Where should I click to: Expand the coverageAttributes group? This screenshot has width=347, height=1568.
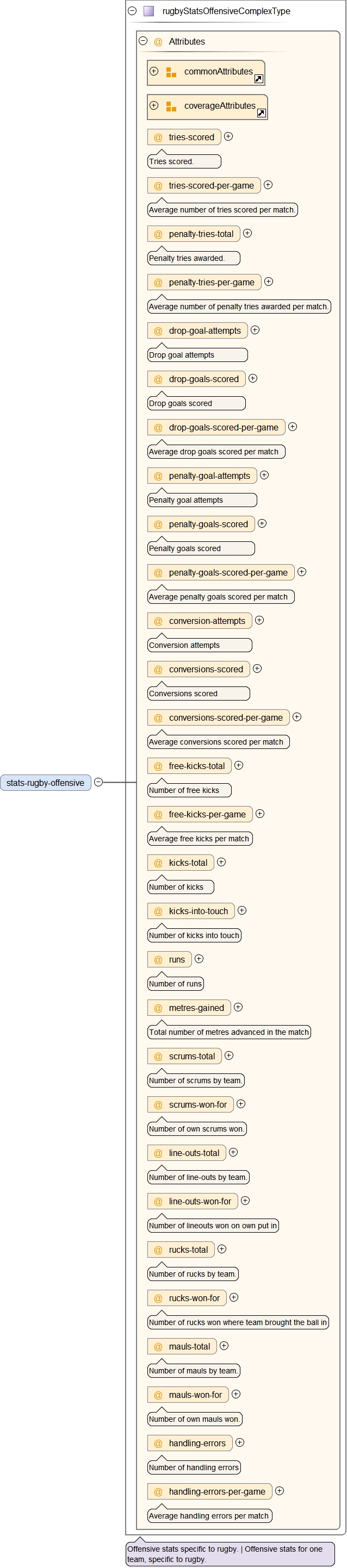click(x=154, y=105)
